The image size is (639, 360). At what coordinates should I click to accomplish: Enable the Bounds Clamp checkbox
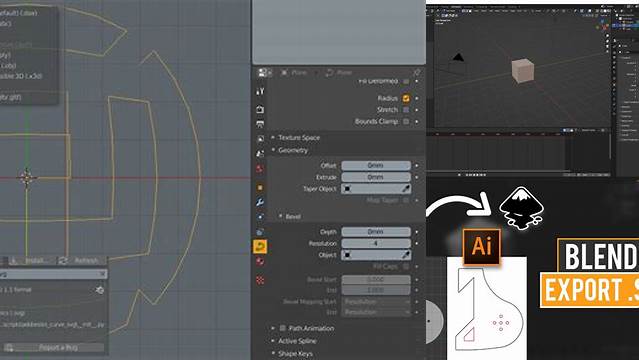click(406, 121)
